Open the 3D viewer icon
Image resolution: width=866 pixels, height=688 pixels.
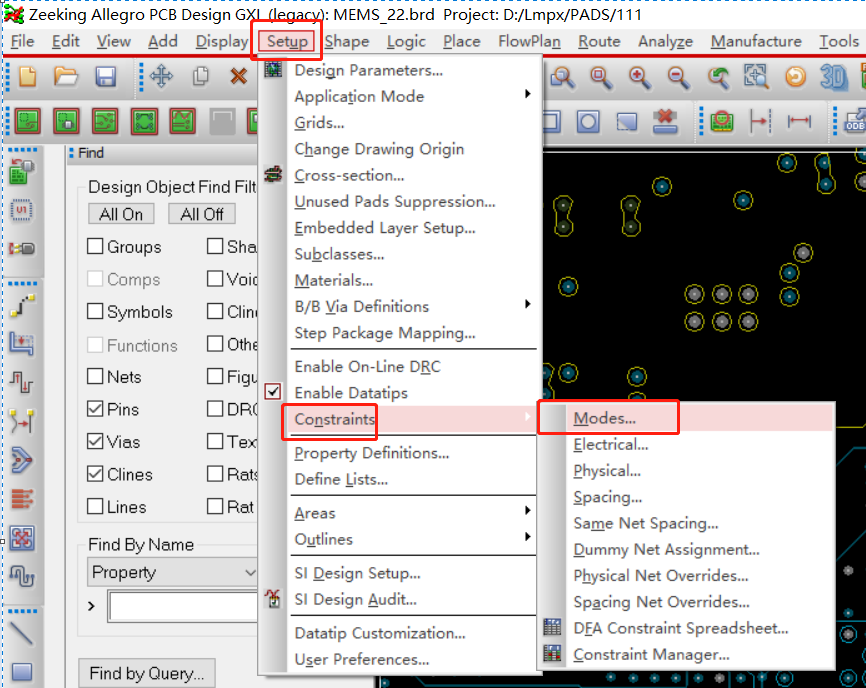[x=833, y=77]
